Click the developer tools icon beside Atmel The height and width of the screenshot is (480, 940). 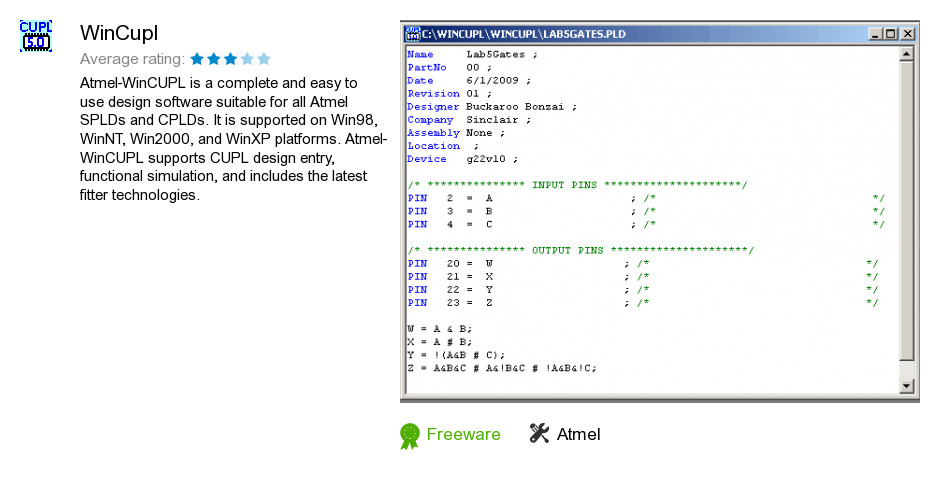pyautogui.click(x=539, y=433)
